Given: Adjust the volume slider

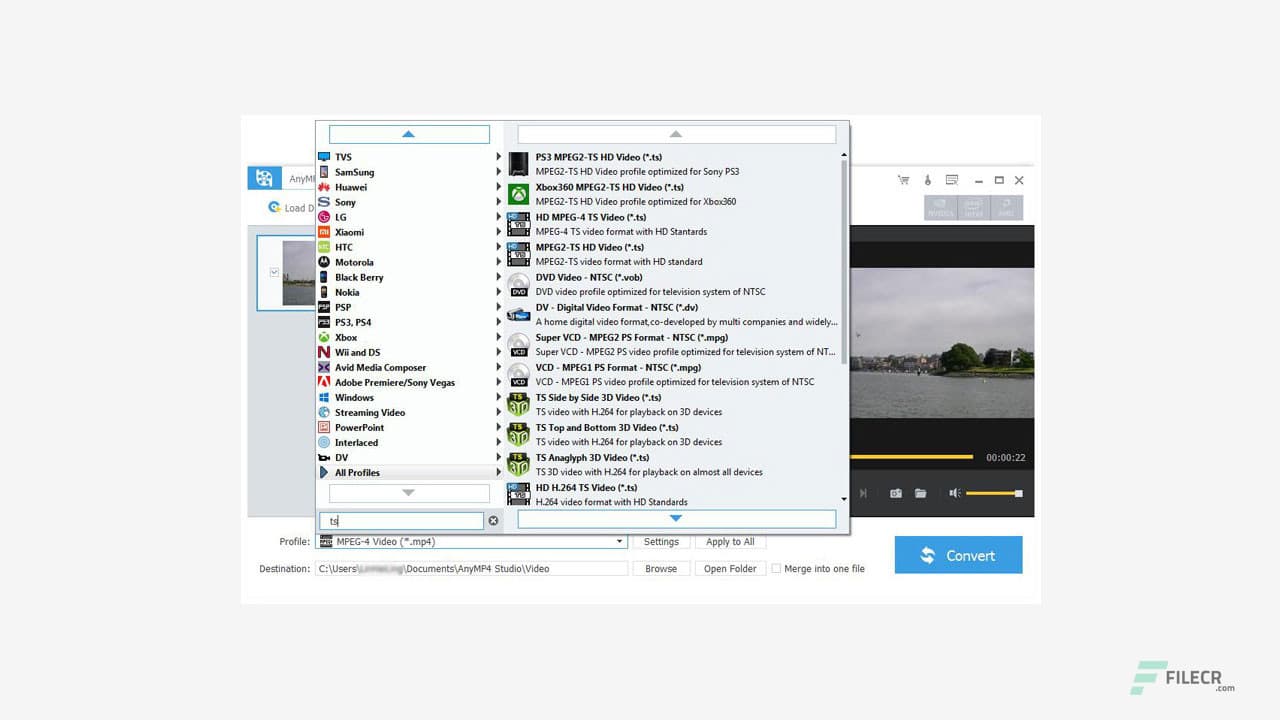Looking at the screenshot, I should tap(995, 493).
